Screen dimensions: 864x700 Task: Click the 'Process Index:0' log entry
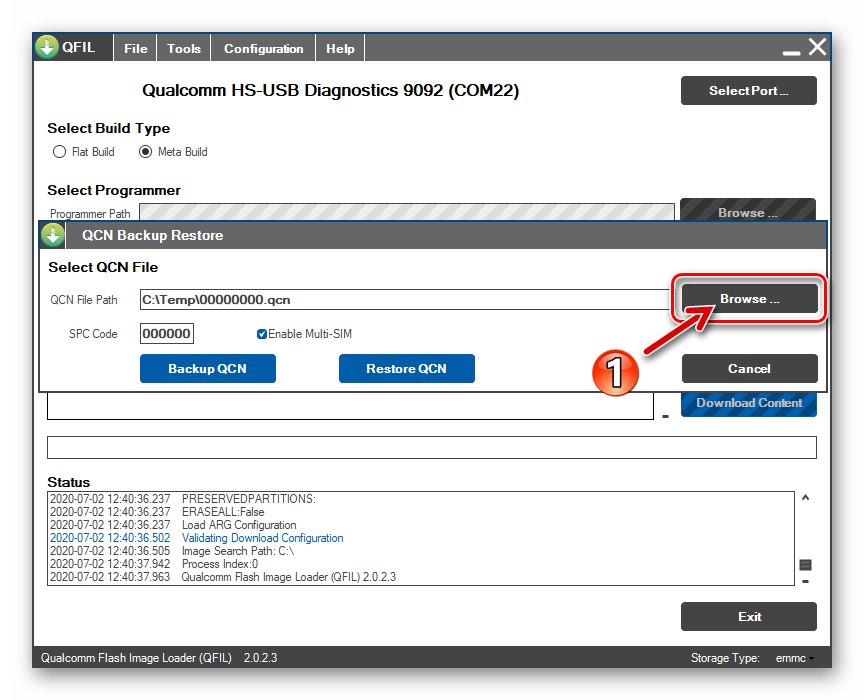pos(220,564)
